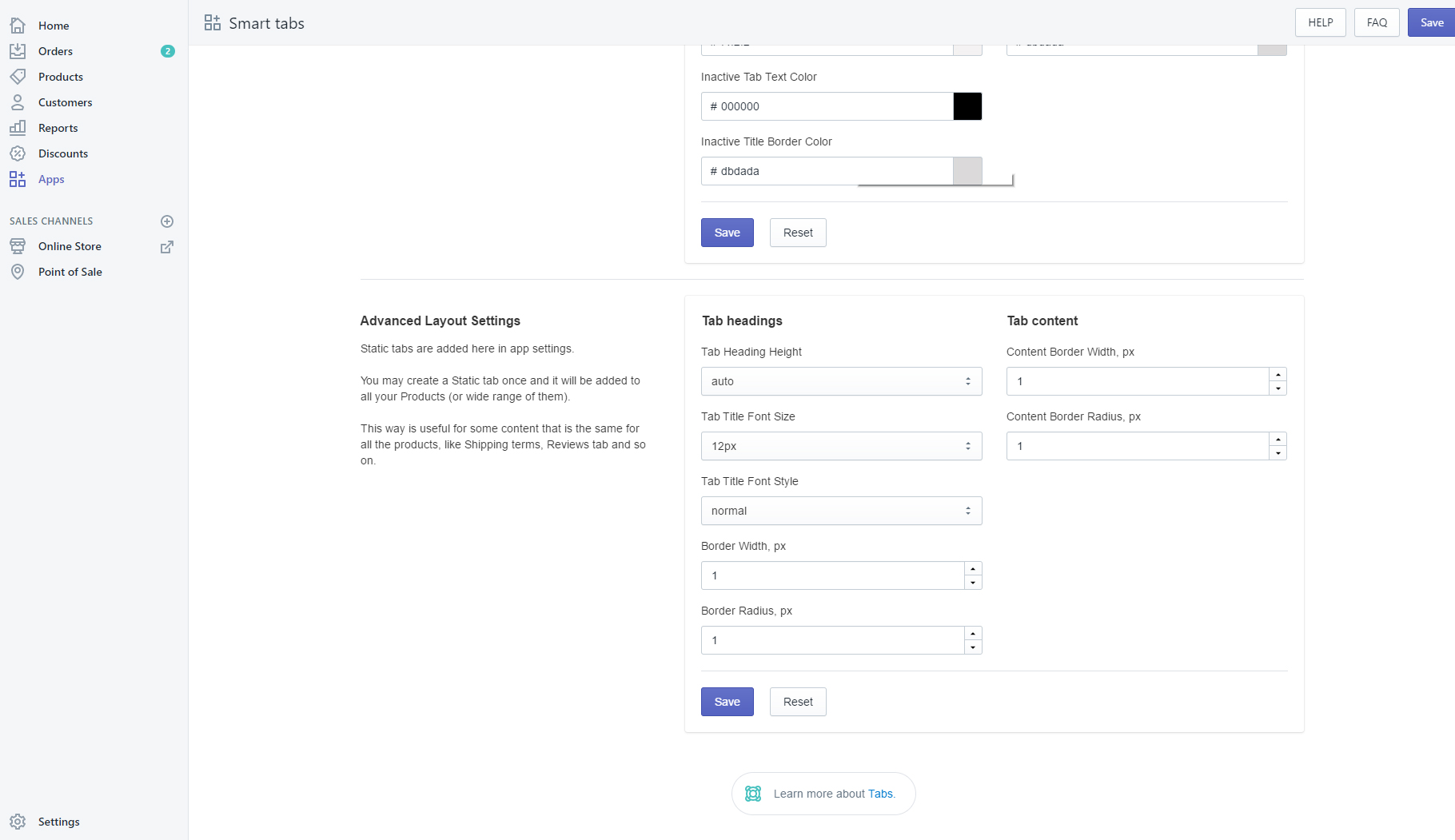Click the Customers icon in sidebar
The image size is (1455, 840).
pyautogui.click(x=18, y=102)
